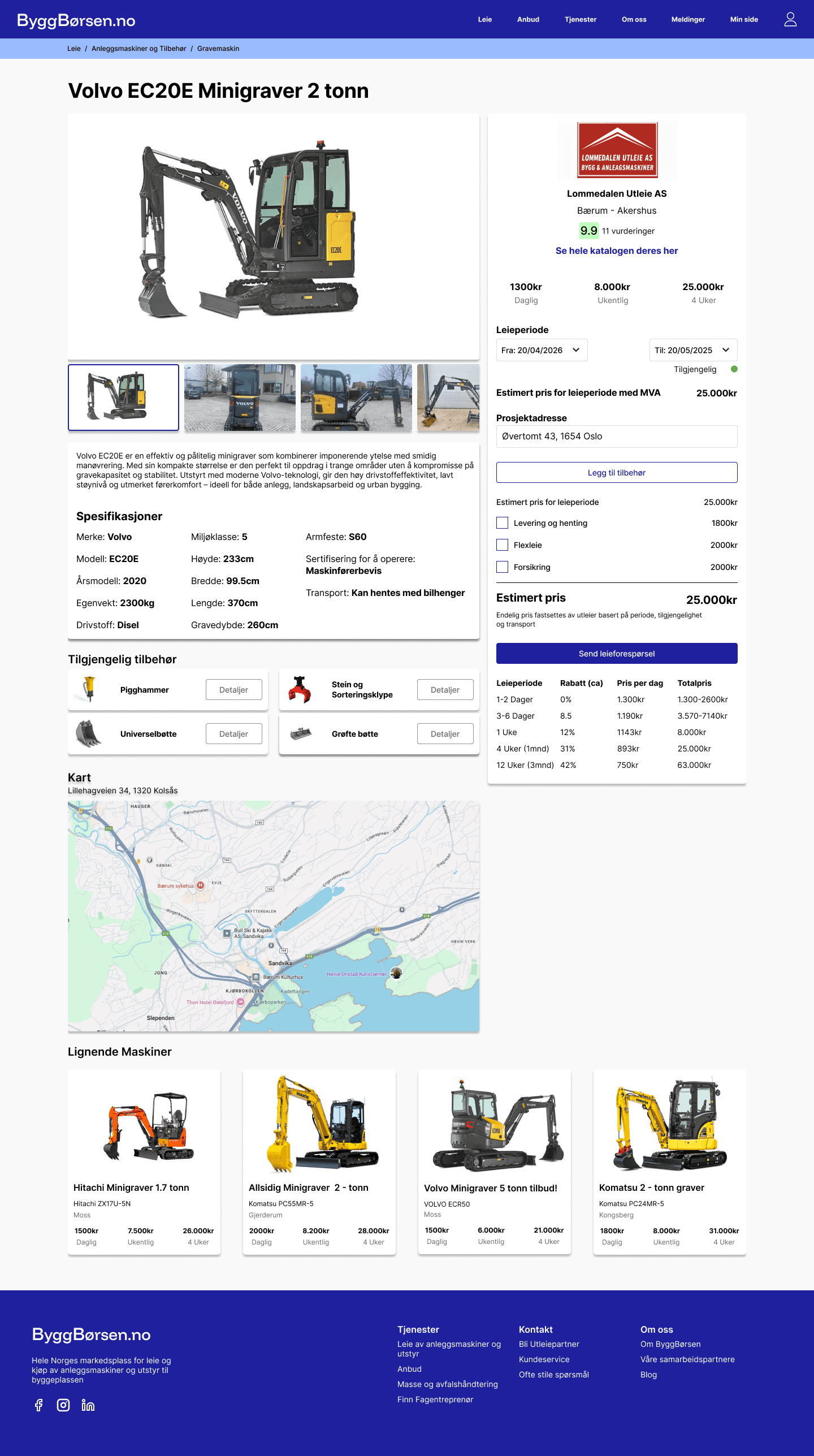Viewport: 814px width, 1456px height.
Task: Open the Anbud menu item
Action: coord(528,19)
